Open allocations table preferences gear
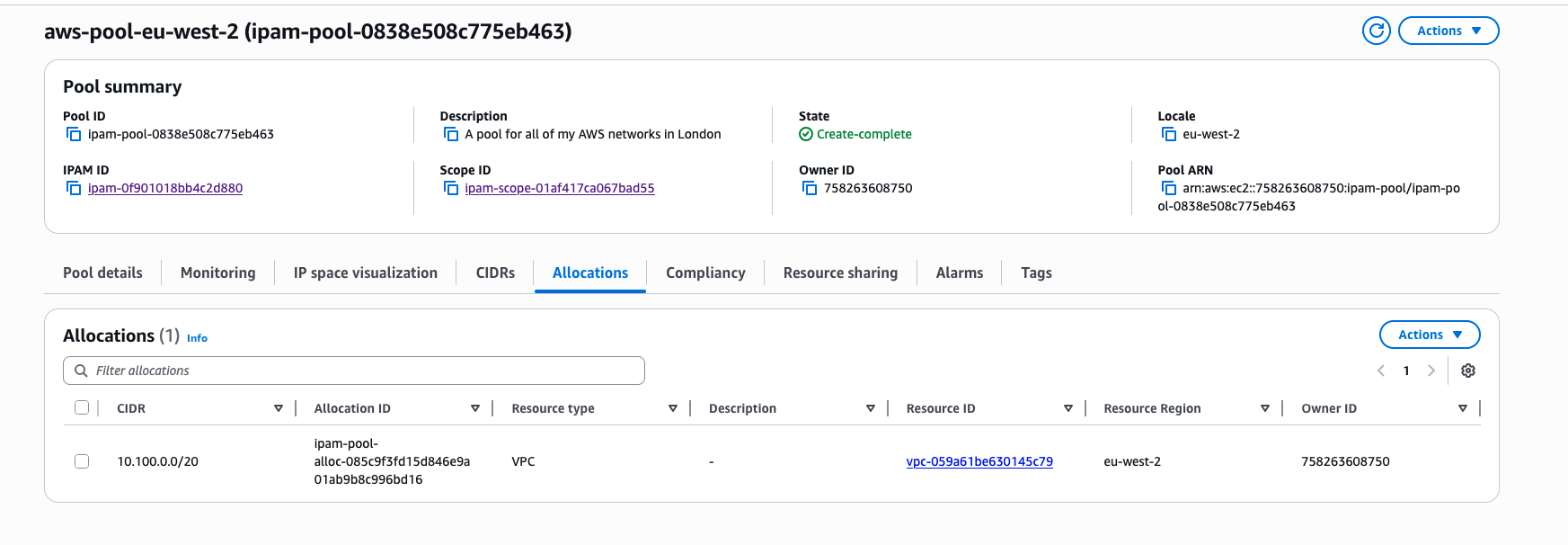 click(1468, 371)
